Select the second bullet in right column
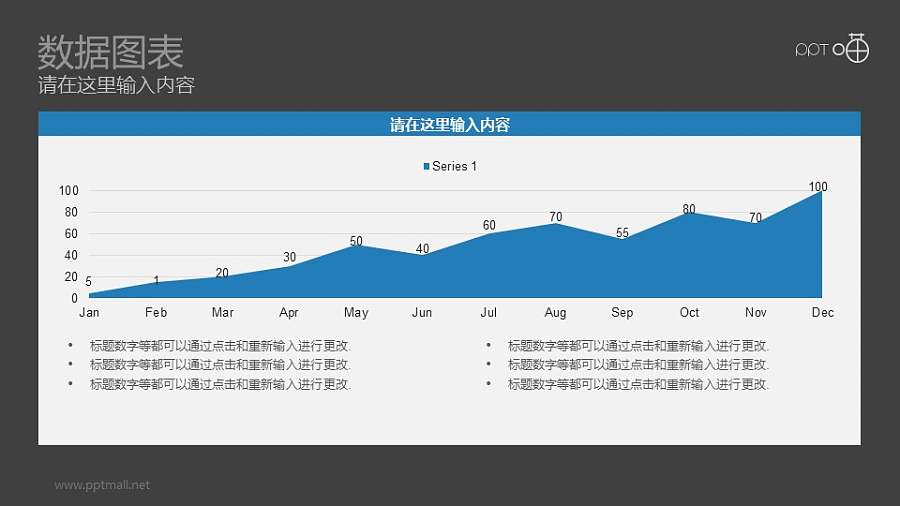The image size is (900, 506). pyautogui.click(x=638, y=365)
